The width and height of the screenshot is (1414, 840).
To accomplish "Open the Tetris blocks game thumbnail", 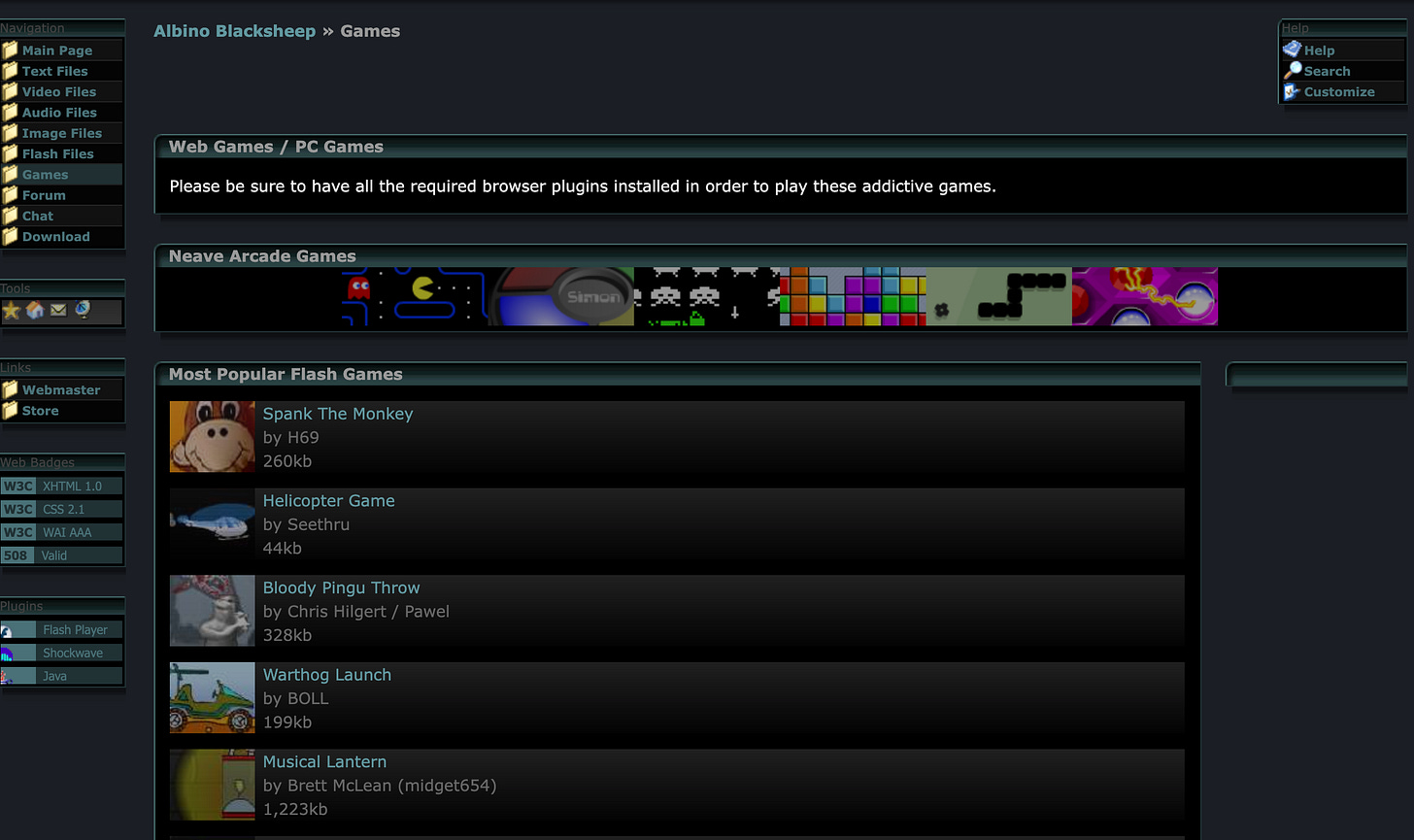I will (x=853, y=296).
